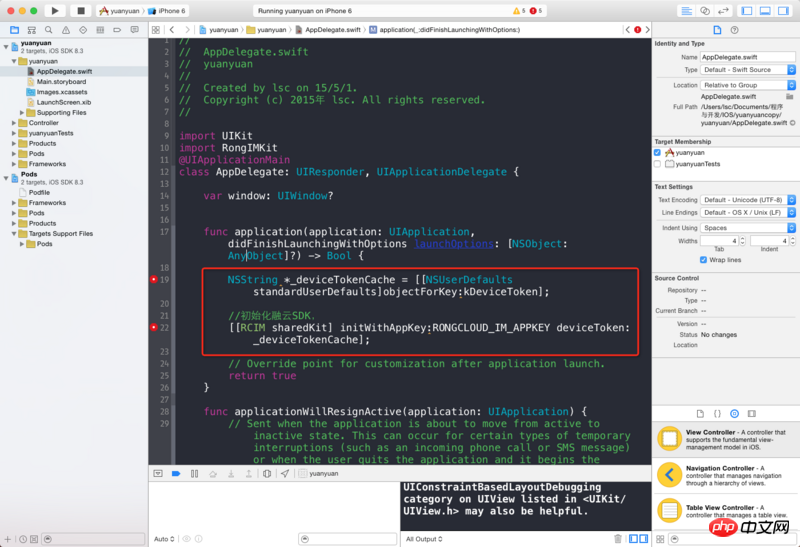Image resolution: width=800 pixels, height=547 pixels.
Task: Click the Name field containing AppDelegate.swift
Action: [747, 57]
